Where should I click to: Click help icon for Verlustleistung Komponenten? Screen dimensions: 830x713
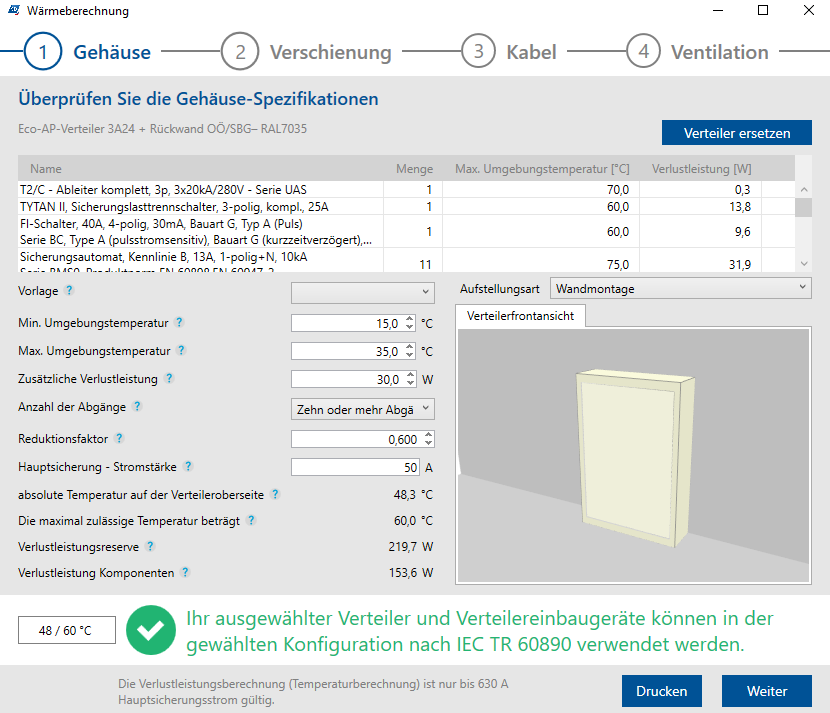185,572
